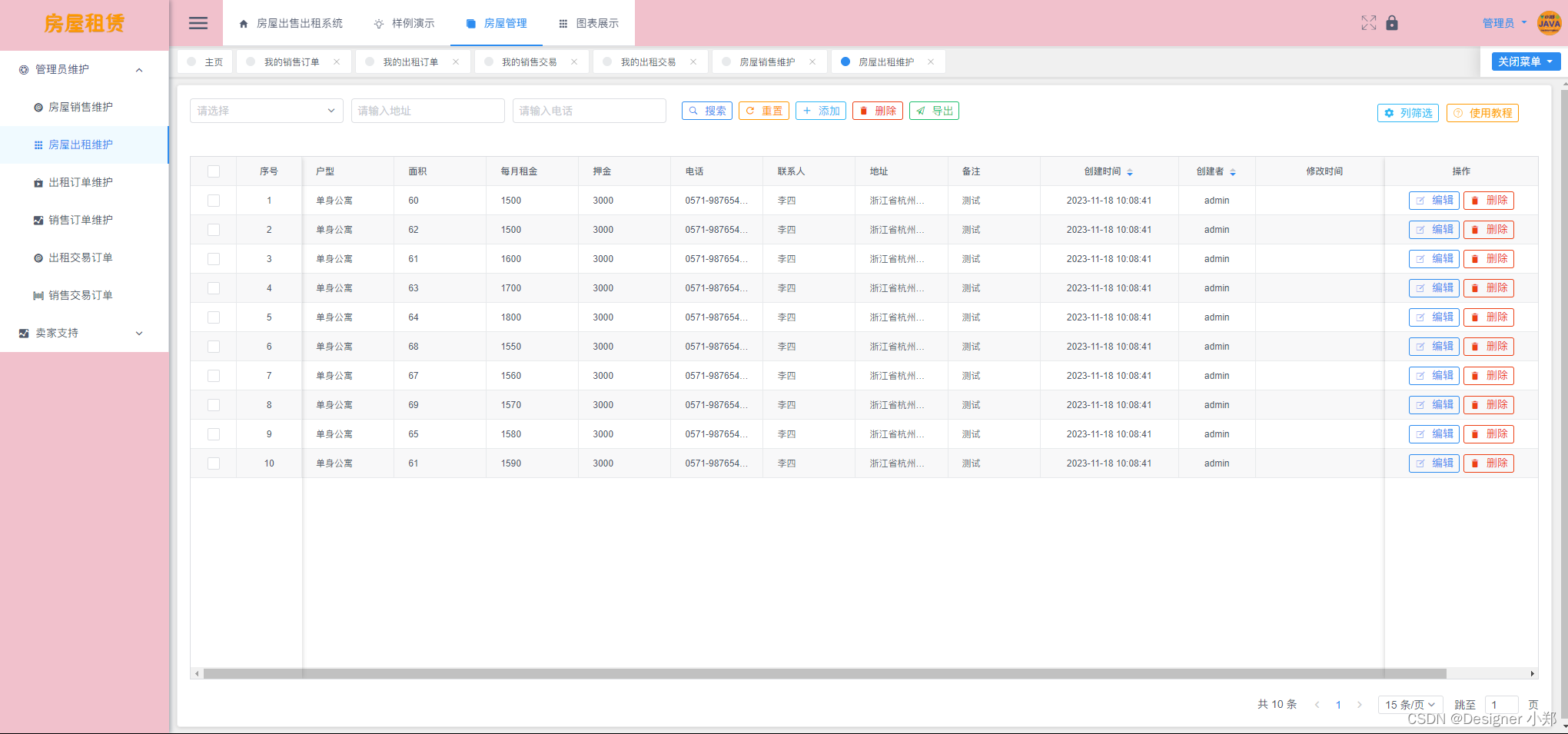Screen dimensions: 1568x734
Task: Select the checkbox for row 10
Action: 214,463
